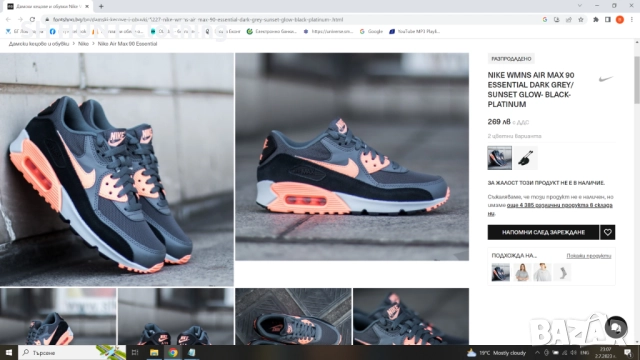
Task: Open the YouTube MP3 Playlist bookmark
Action: point(414,31)
